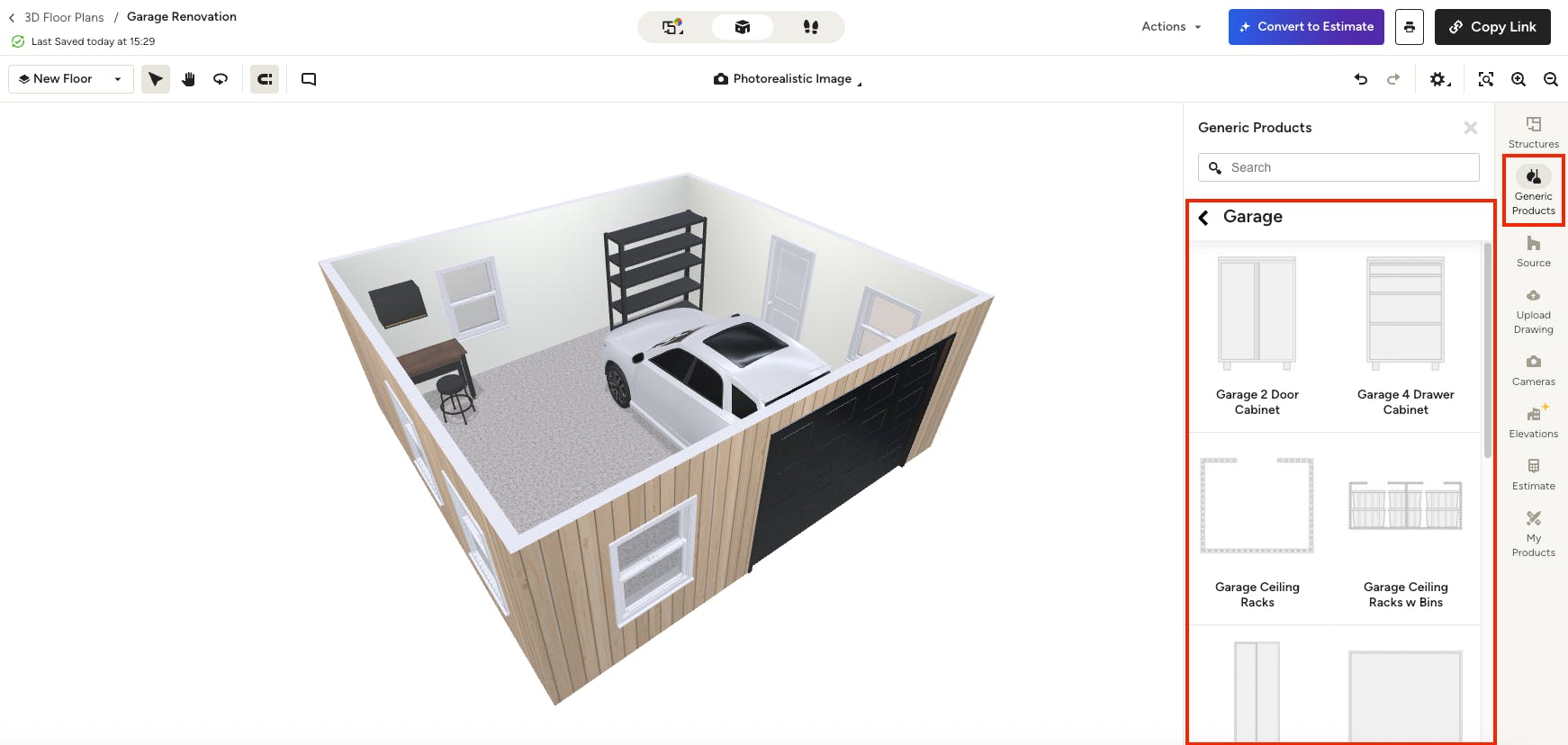Select the Garage Ceiling Racks thumbnail
Screen dimensions: 1568x745
(x=1257, y=505)
